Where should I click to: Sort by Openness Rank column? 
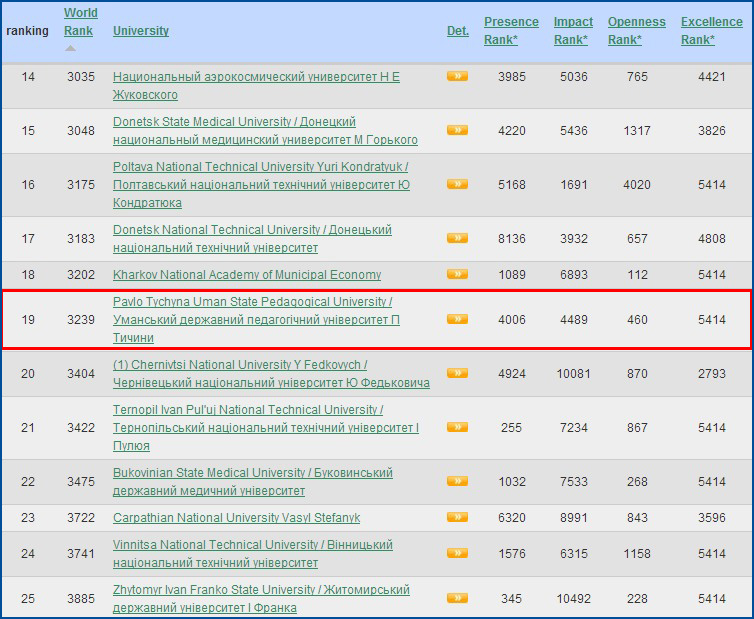(x=637, y=31)
